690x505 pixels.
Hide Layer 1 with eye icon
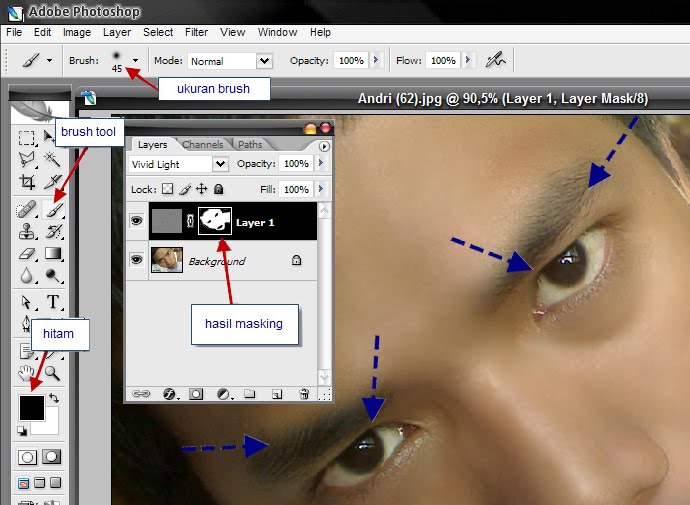[x=136, y=220]
